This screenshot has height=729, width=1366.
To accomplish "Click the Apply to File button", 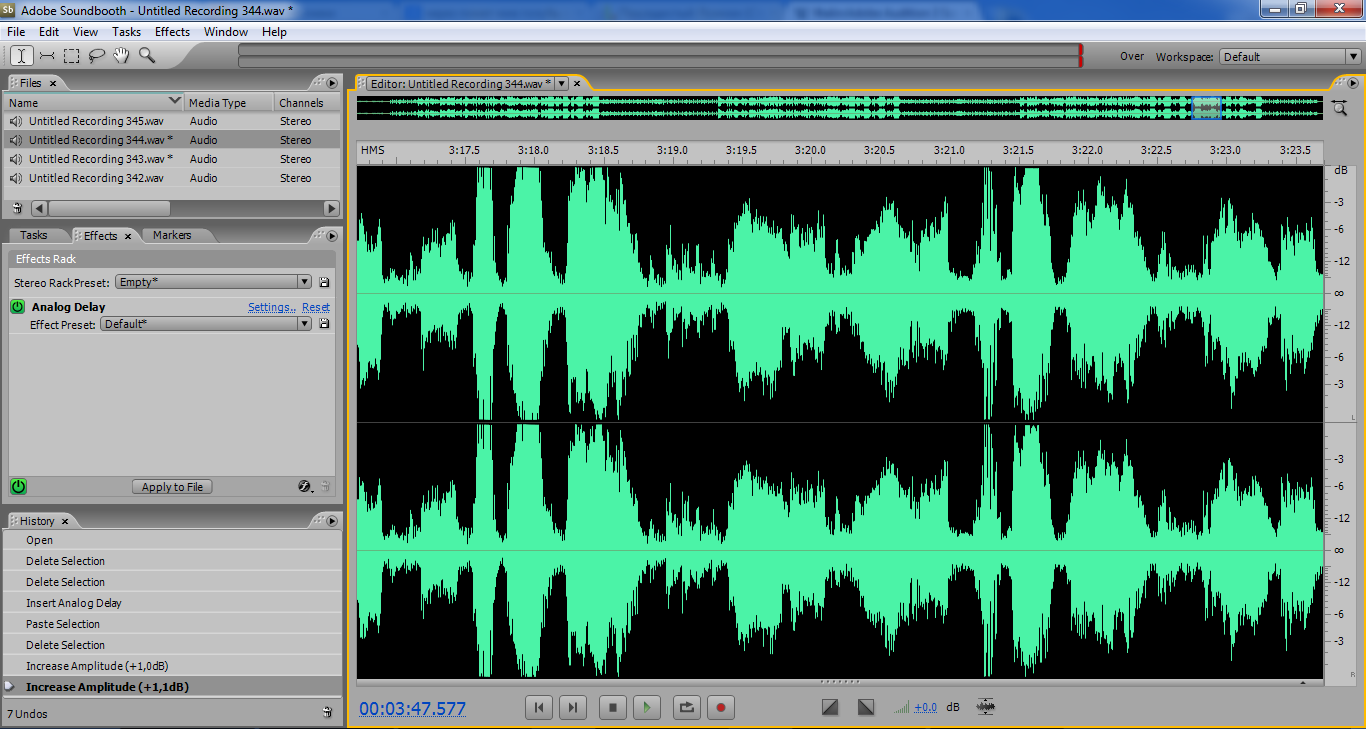I will (x=172, y=487).
